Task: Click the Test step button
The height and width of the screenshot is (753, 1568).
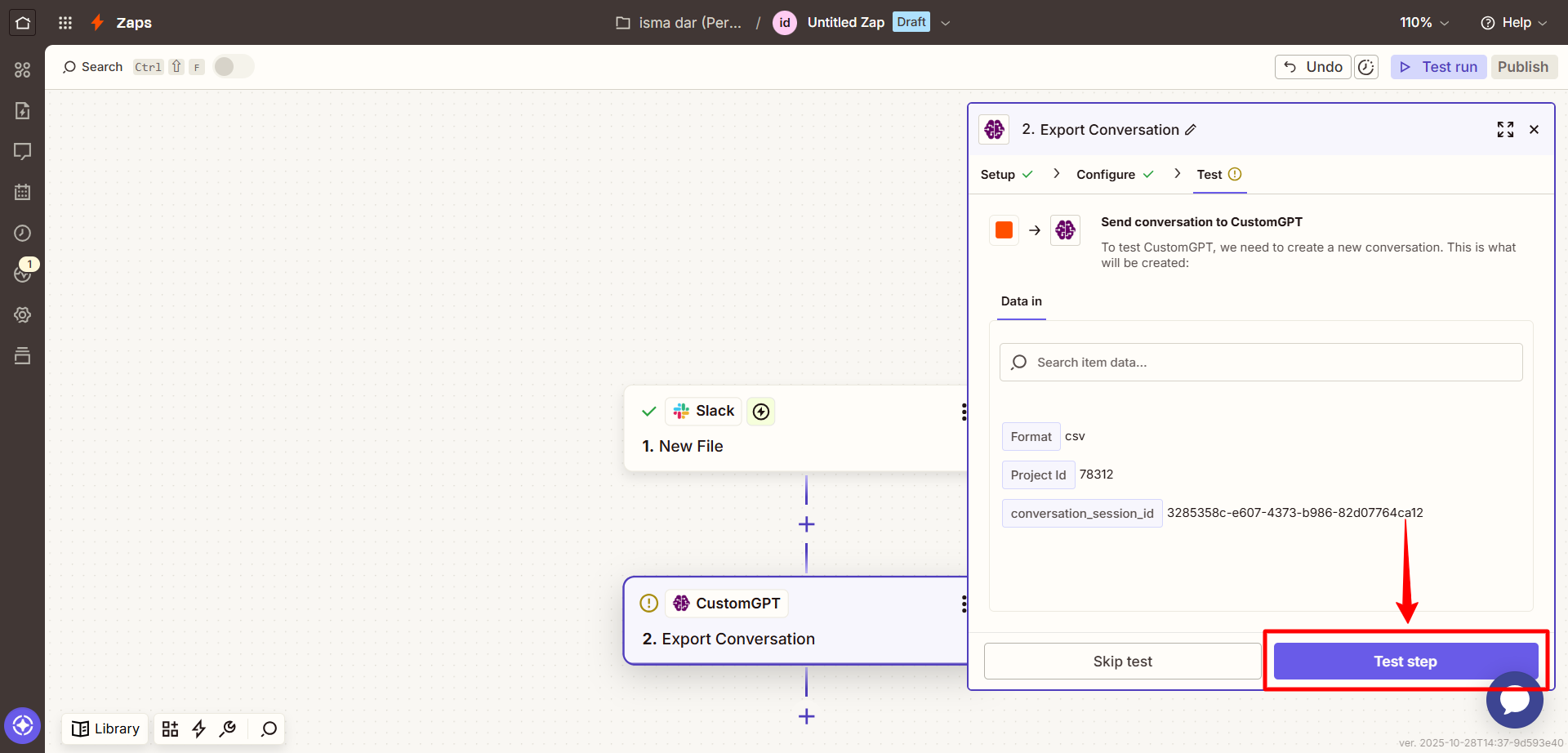Action: pyautogui.click(x=1405, y=662)
